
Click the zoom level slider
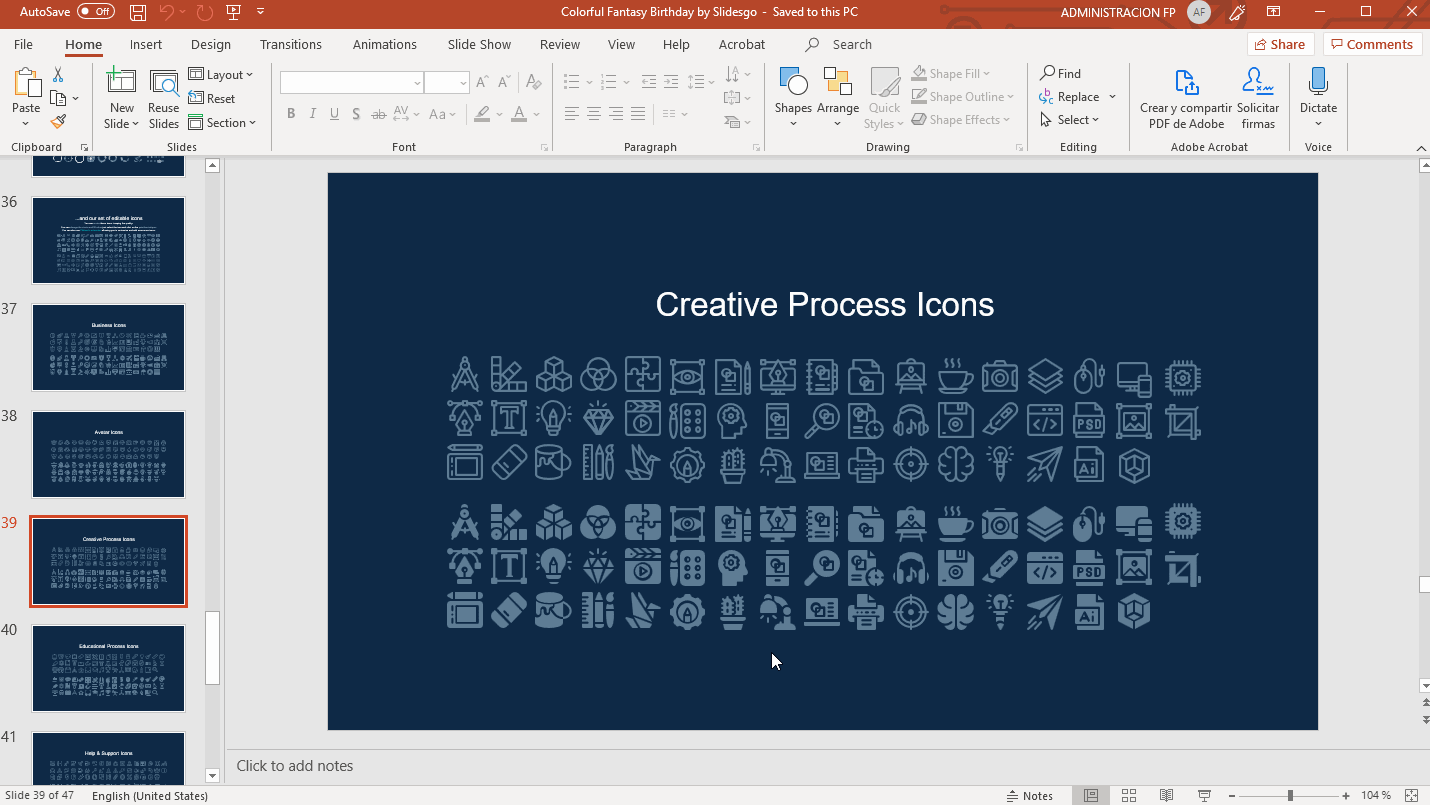(1290, 795)
